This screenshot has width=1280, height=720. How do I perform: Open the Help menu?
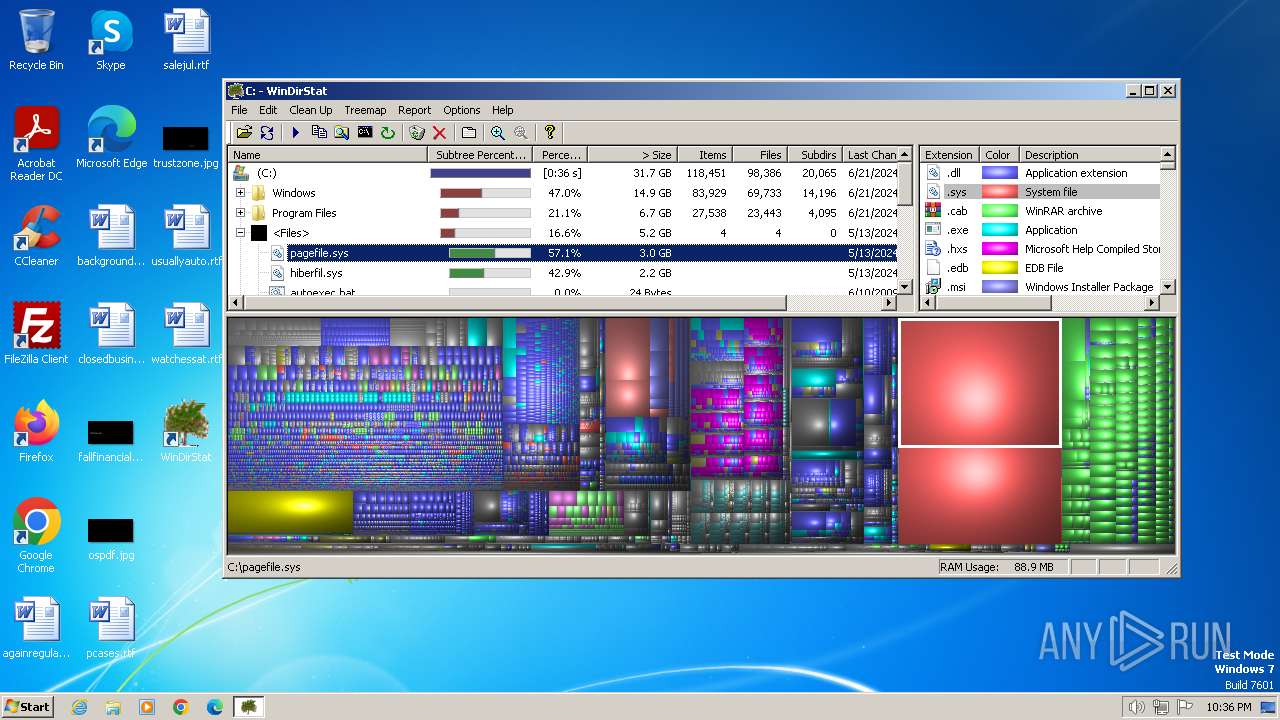(503, 110)
